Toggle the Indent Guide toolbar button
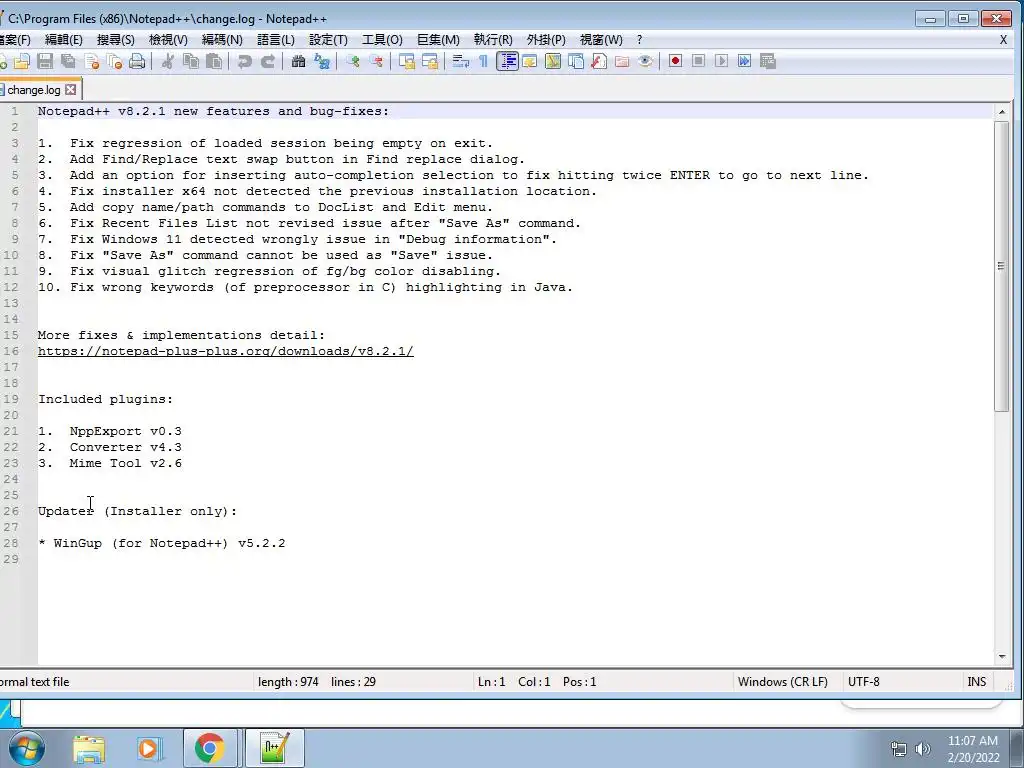The height and width of the screenshot is (768, 1024). tap(507, 61)
